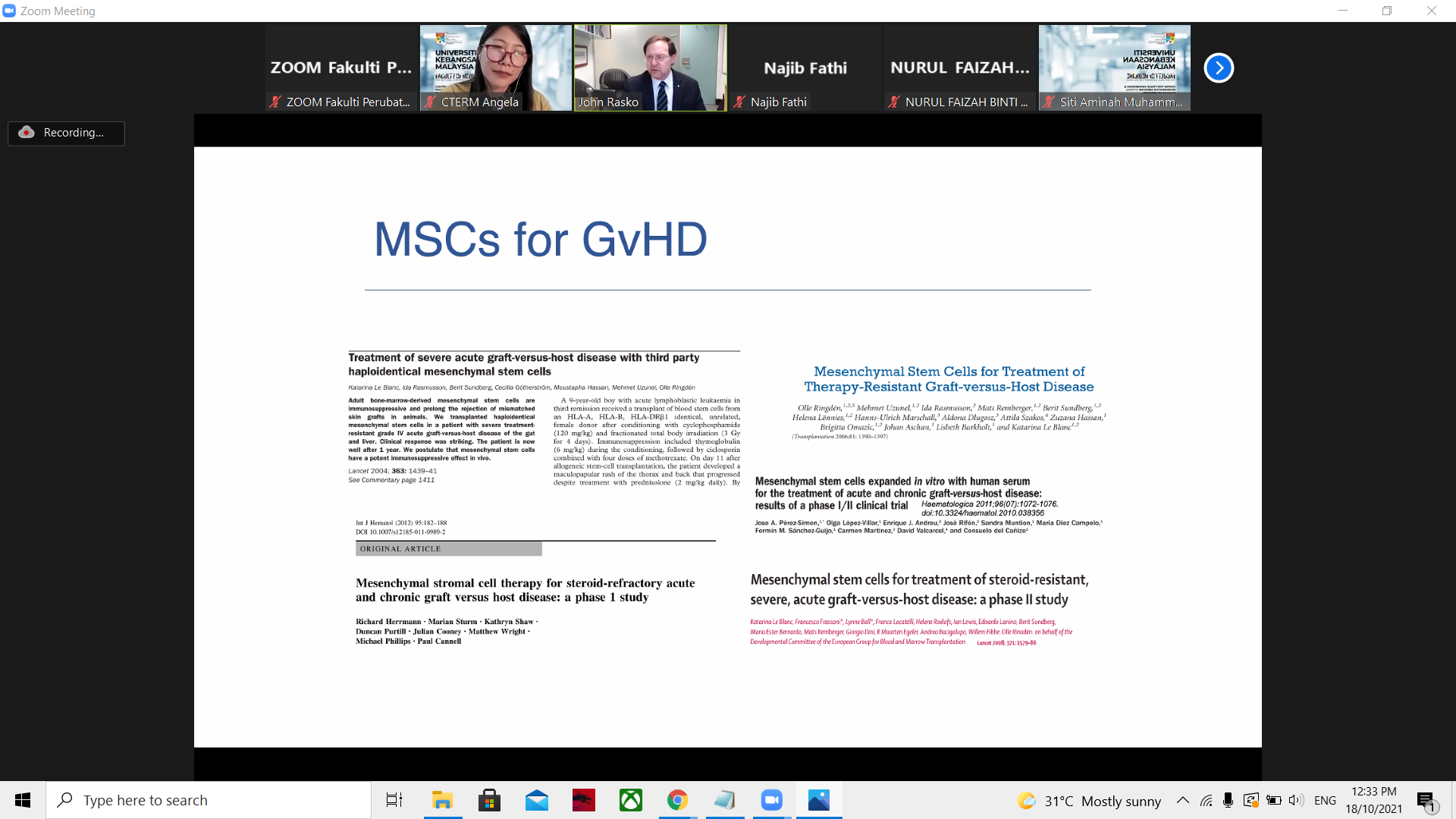Screen dimensions: 1456x819
Task: Select CTERM Angela video thumbnail
Action: click(495, 68)
